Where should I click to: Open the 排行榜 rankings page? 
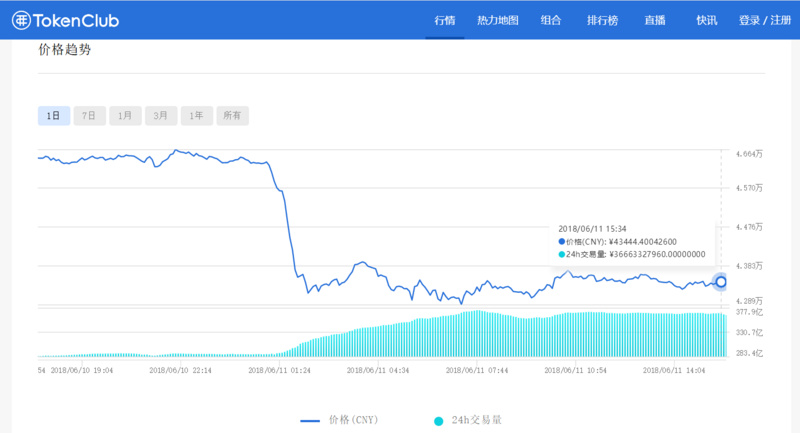pos(601,21)
